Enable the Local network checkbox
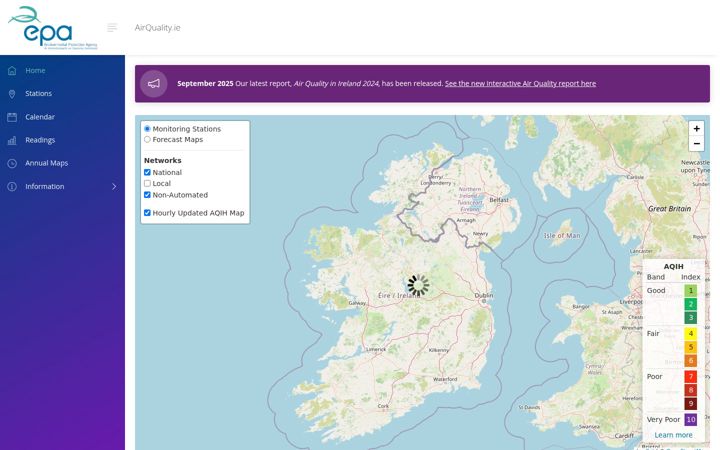The height and width of the screenshot is (450, 720). (147, 184)
